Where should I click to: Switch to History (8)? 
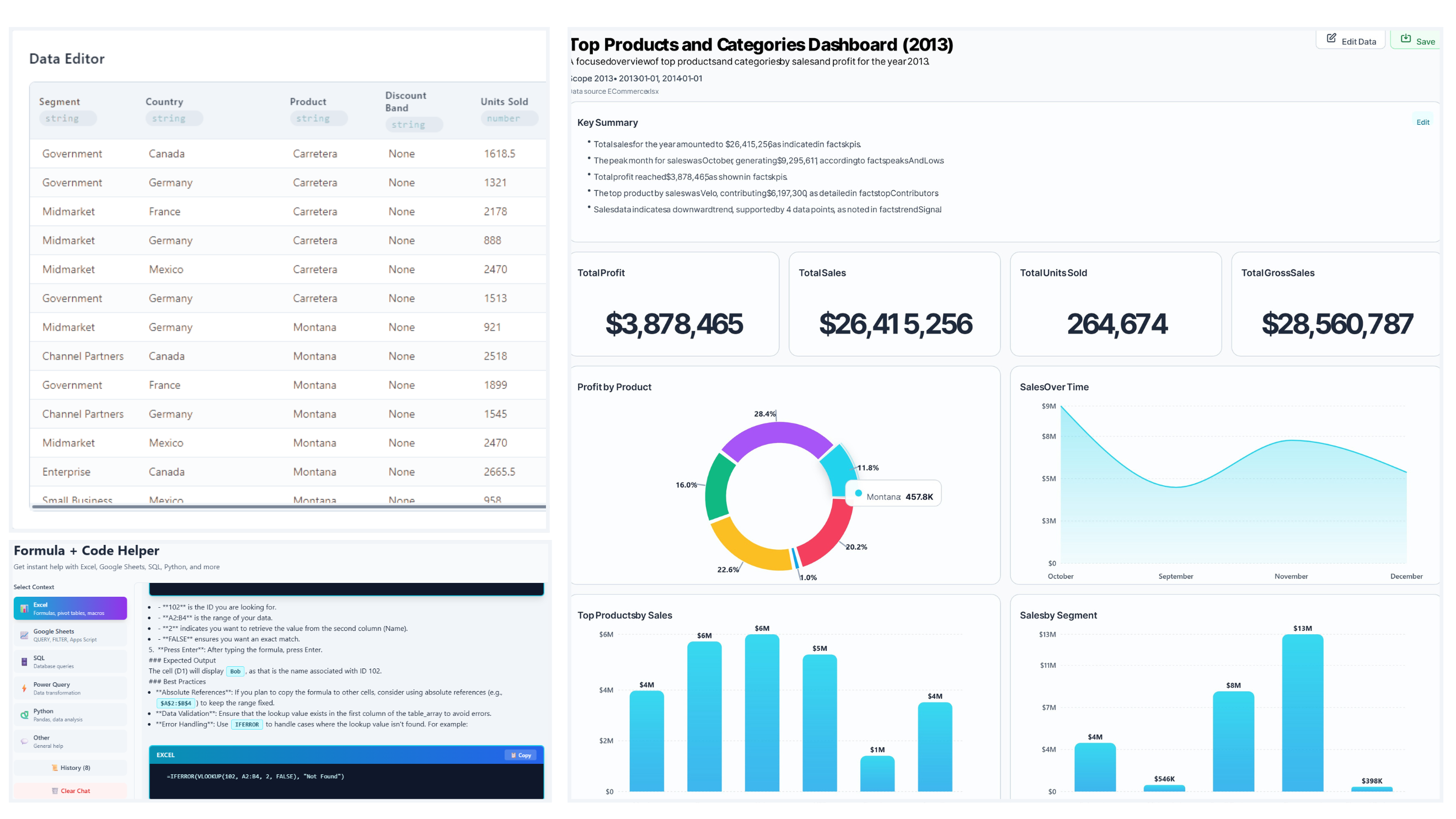point(70,768)
